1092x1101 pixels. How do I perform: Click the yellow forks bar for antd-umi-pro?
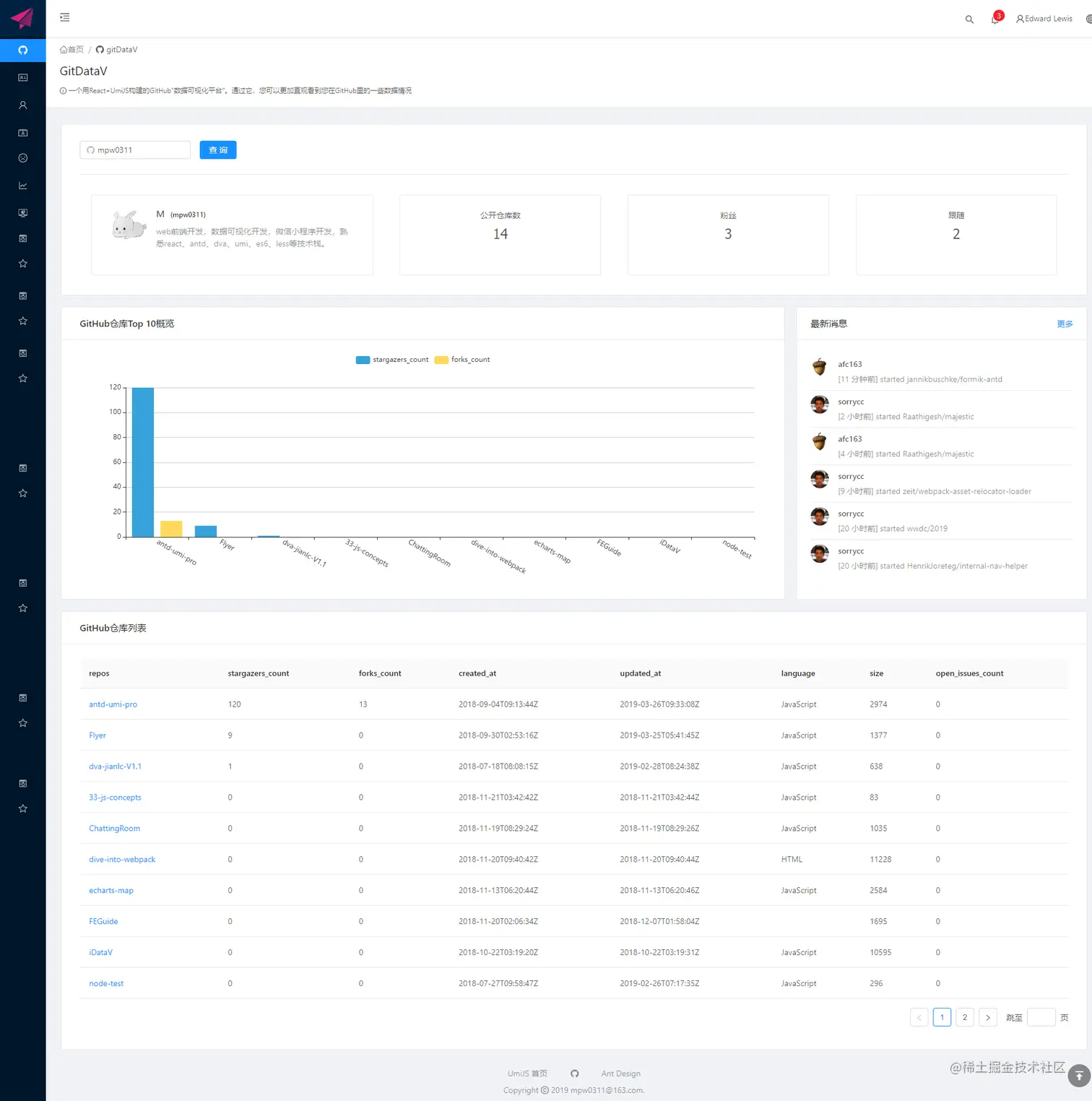[171, 529]
